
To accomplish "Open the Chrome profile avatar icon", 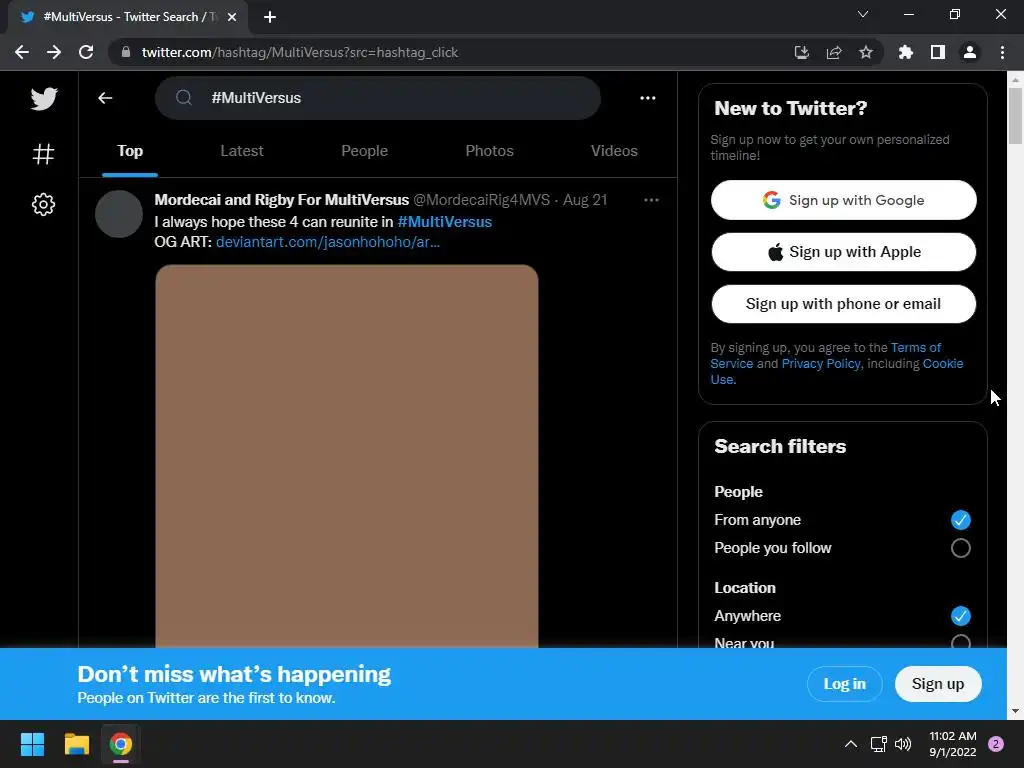I will [970, 52].
